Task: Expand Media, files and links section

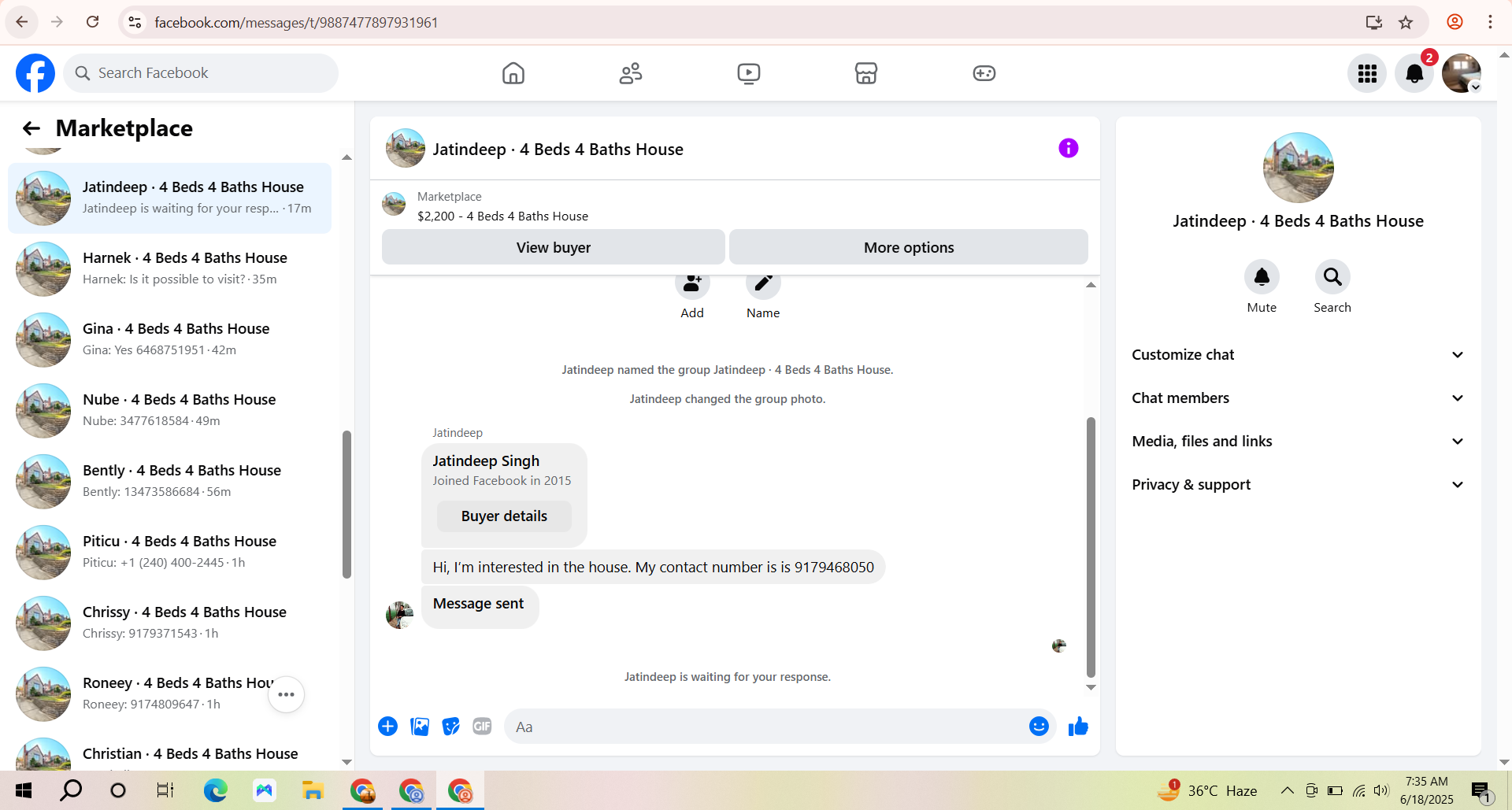Action: point(1298,442)
